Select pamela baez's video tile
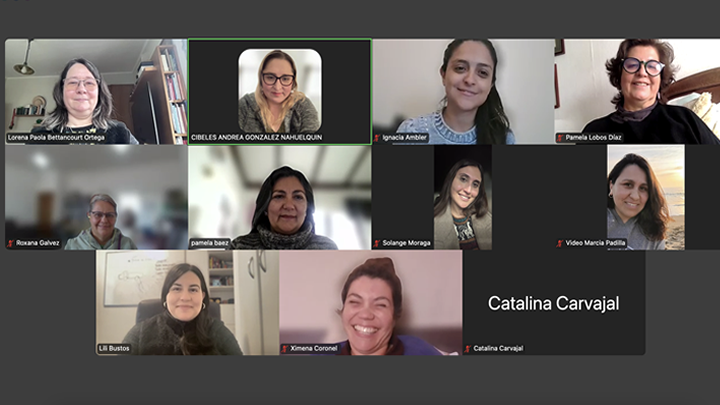720x405 pixels. pos(280,197)
